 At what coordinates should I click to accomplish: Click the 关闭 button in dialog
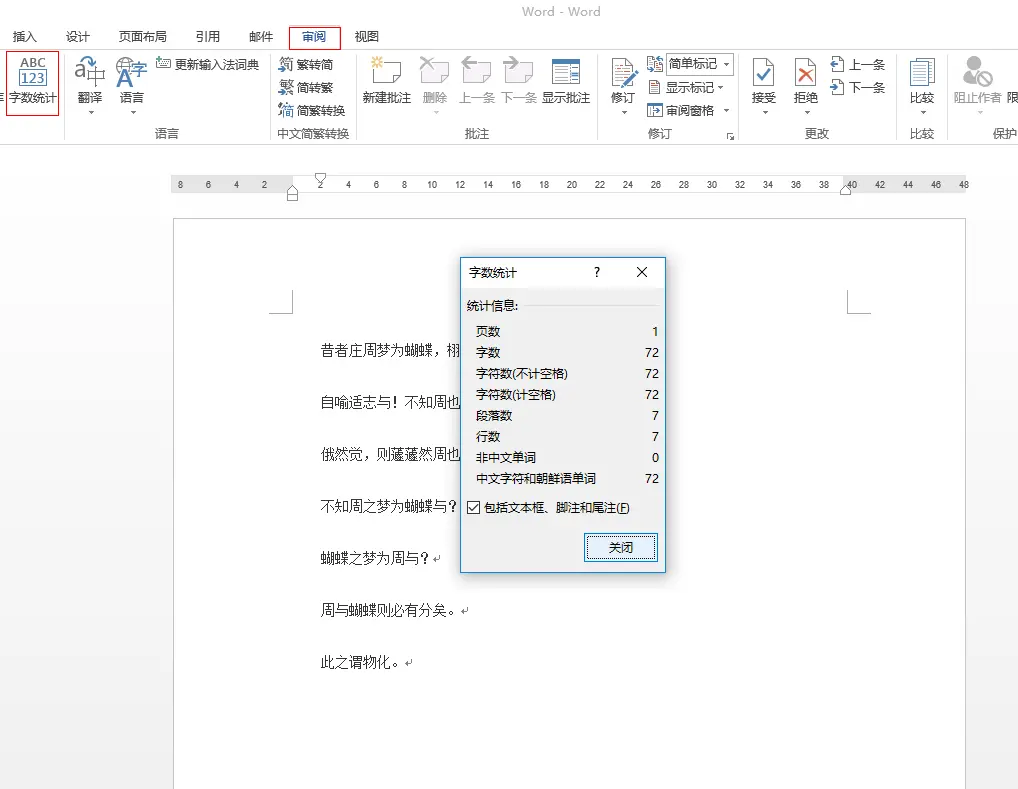point(621,547)
